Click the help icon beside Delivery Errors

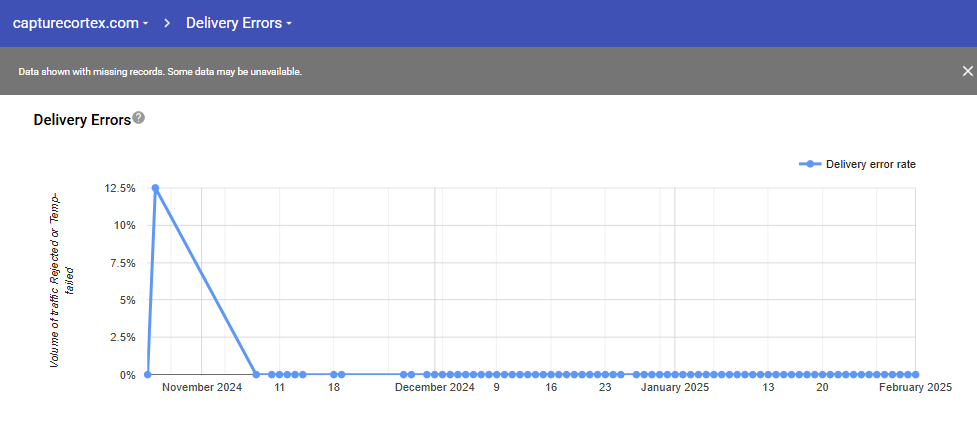139,118
